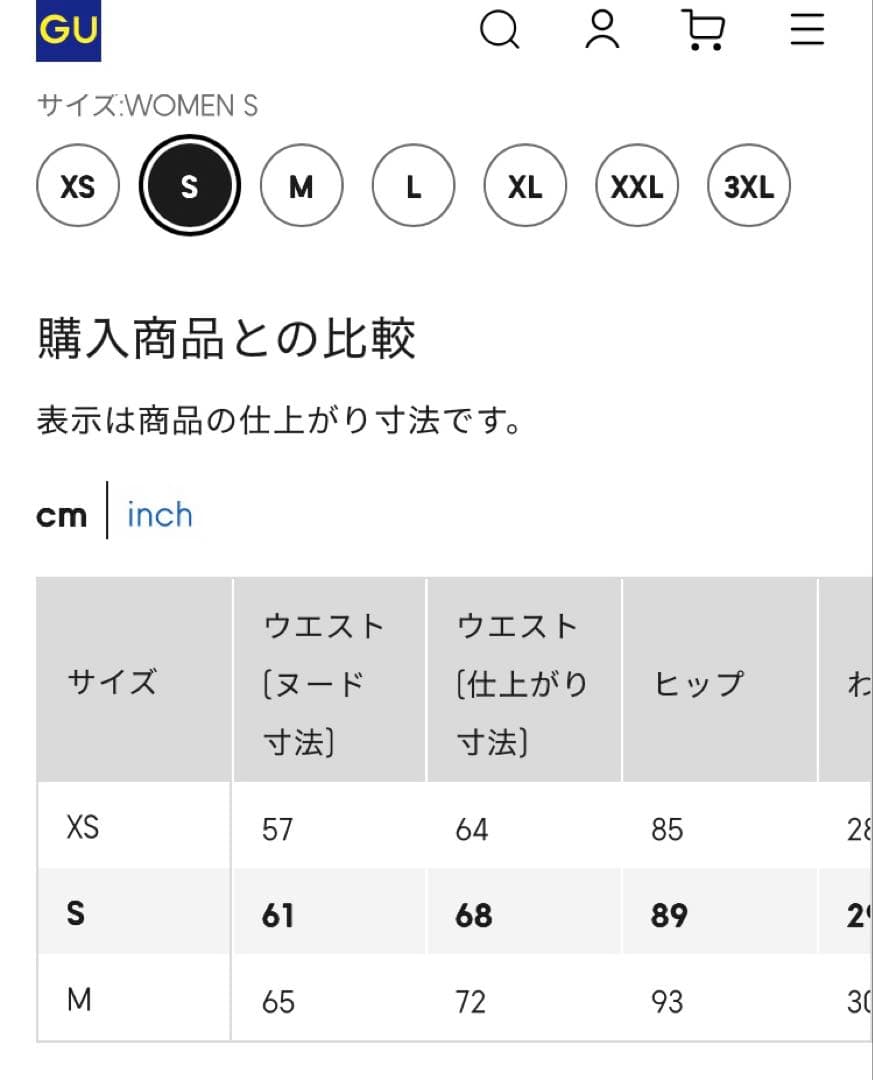Click the M row in size table
This screenshot has width=873, height=1080.
(455, 998)
